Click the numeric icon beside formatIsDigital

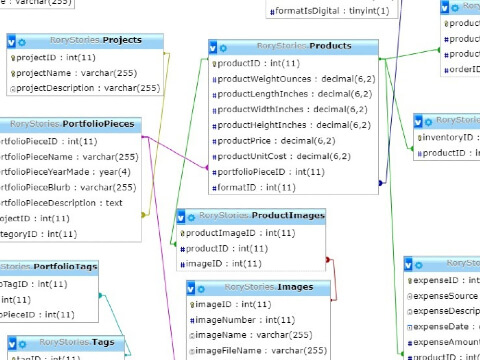pos(272,12)
